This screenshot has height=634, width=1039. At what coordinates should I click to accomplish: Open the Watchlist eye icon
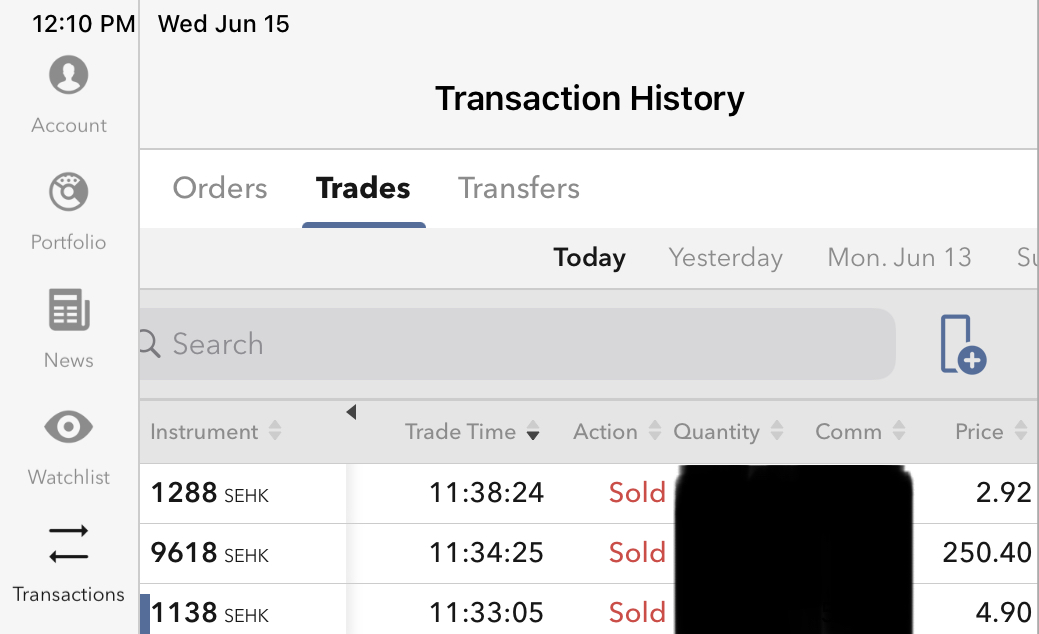pos(69,428)
